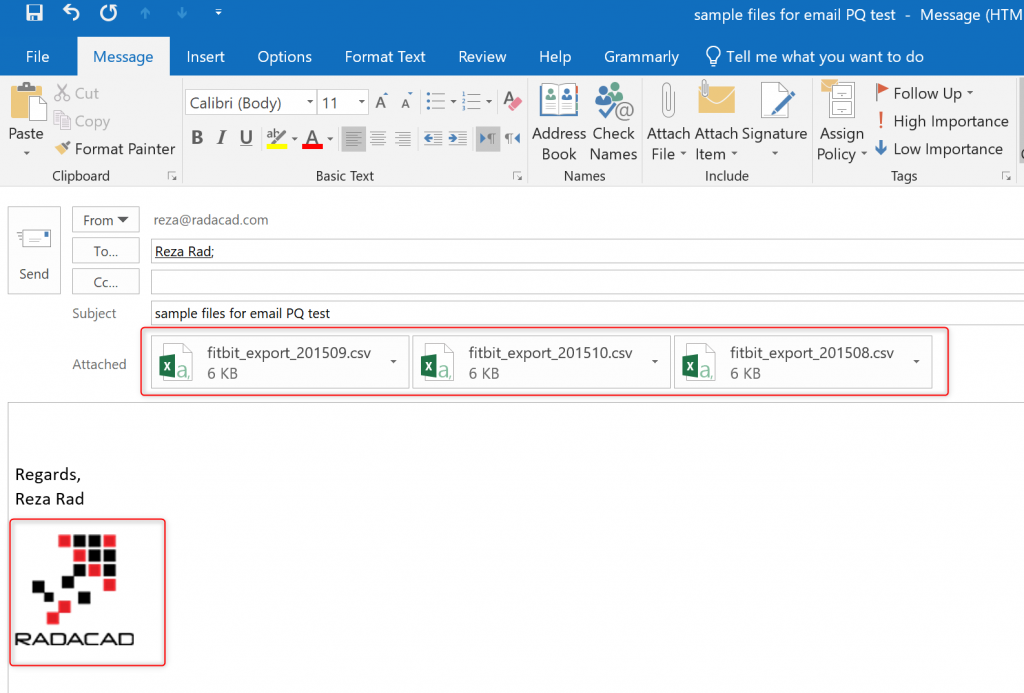This screenshot has width=1024, height=693.
Task: Open the Format Text tab
Action: [385, 57]
